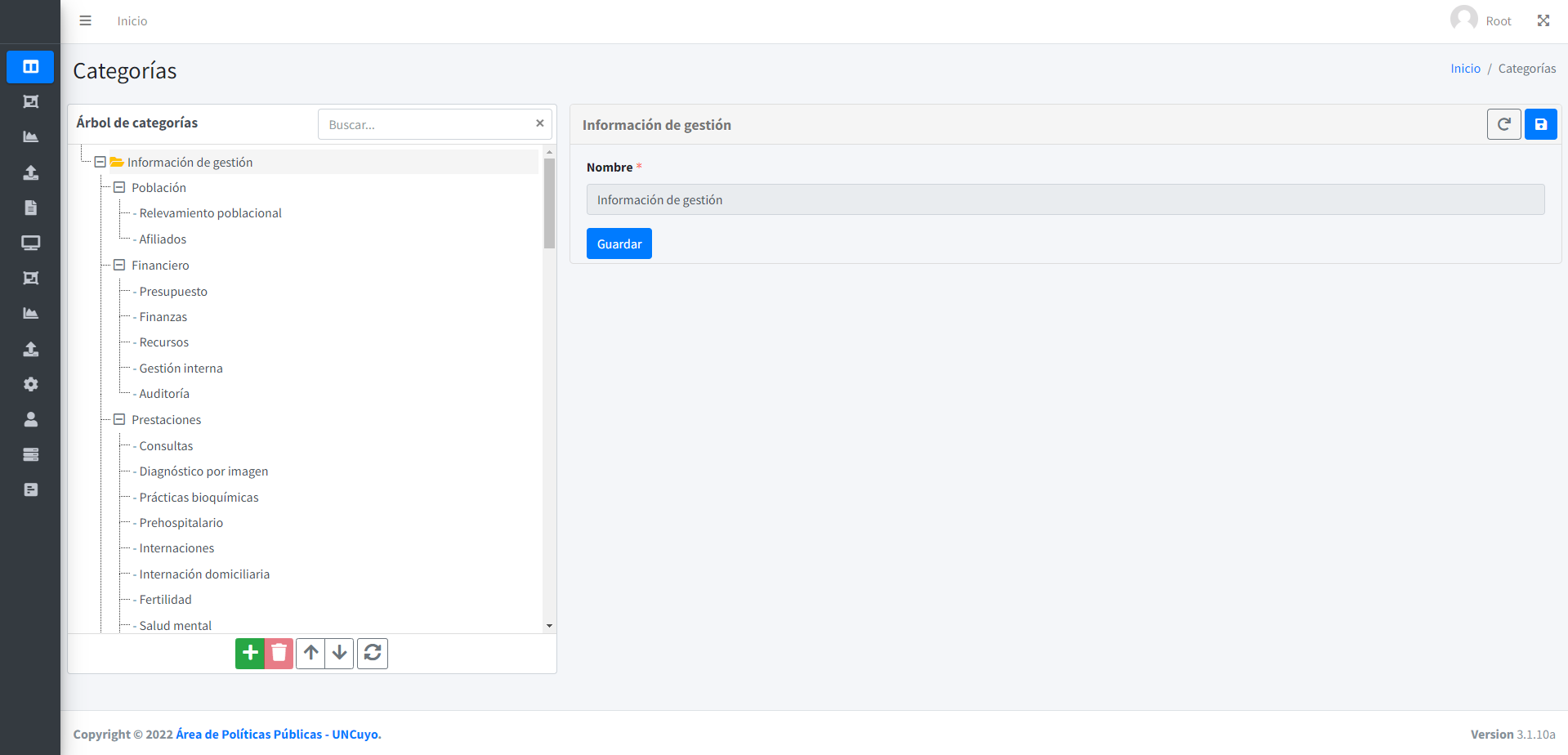The width and height of the screenshot is (1568, 755).
Task: Collapse the Financiero tree node
Action: (x=119, y=266)
